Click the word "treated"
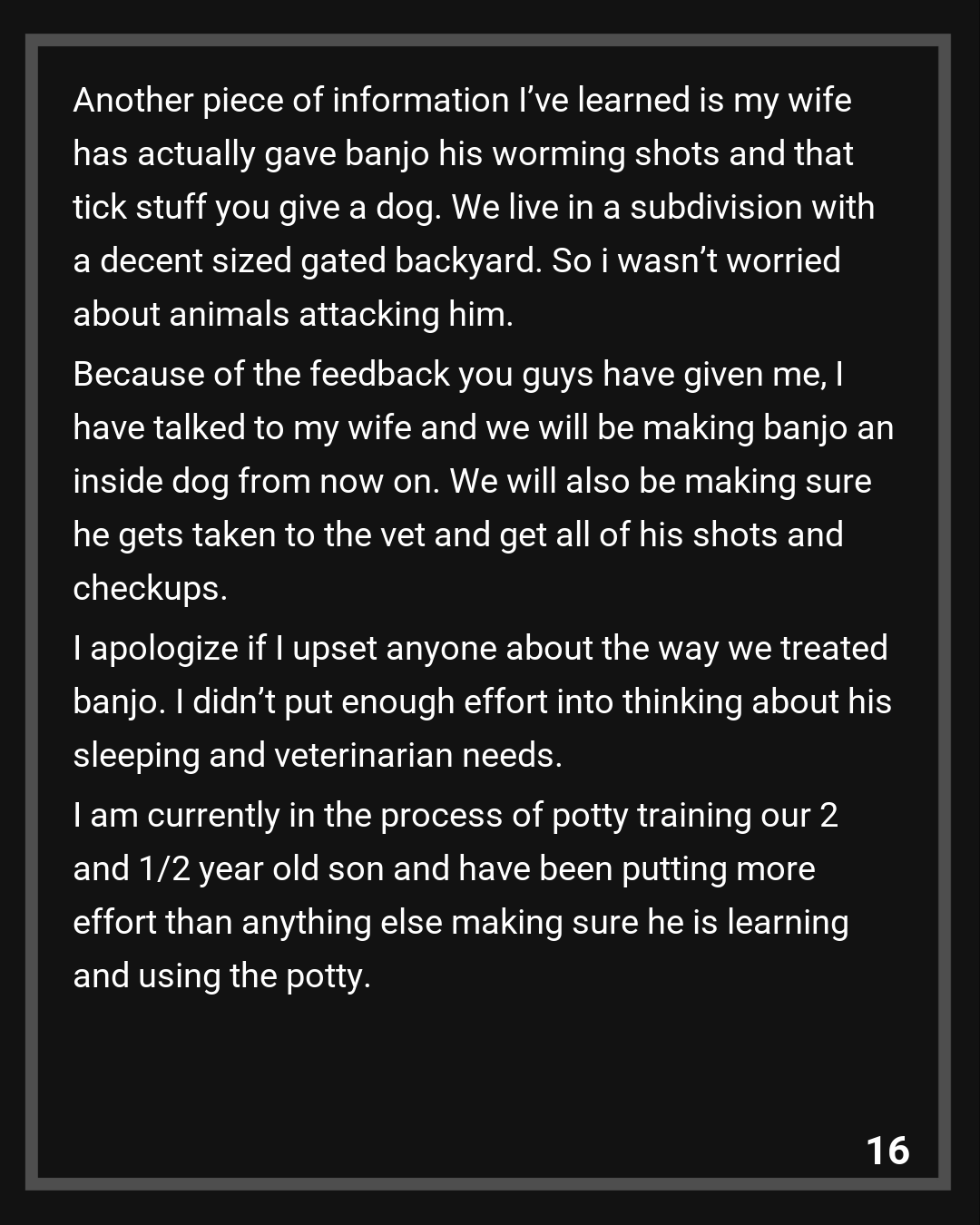 click(833, 648)
